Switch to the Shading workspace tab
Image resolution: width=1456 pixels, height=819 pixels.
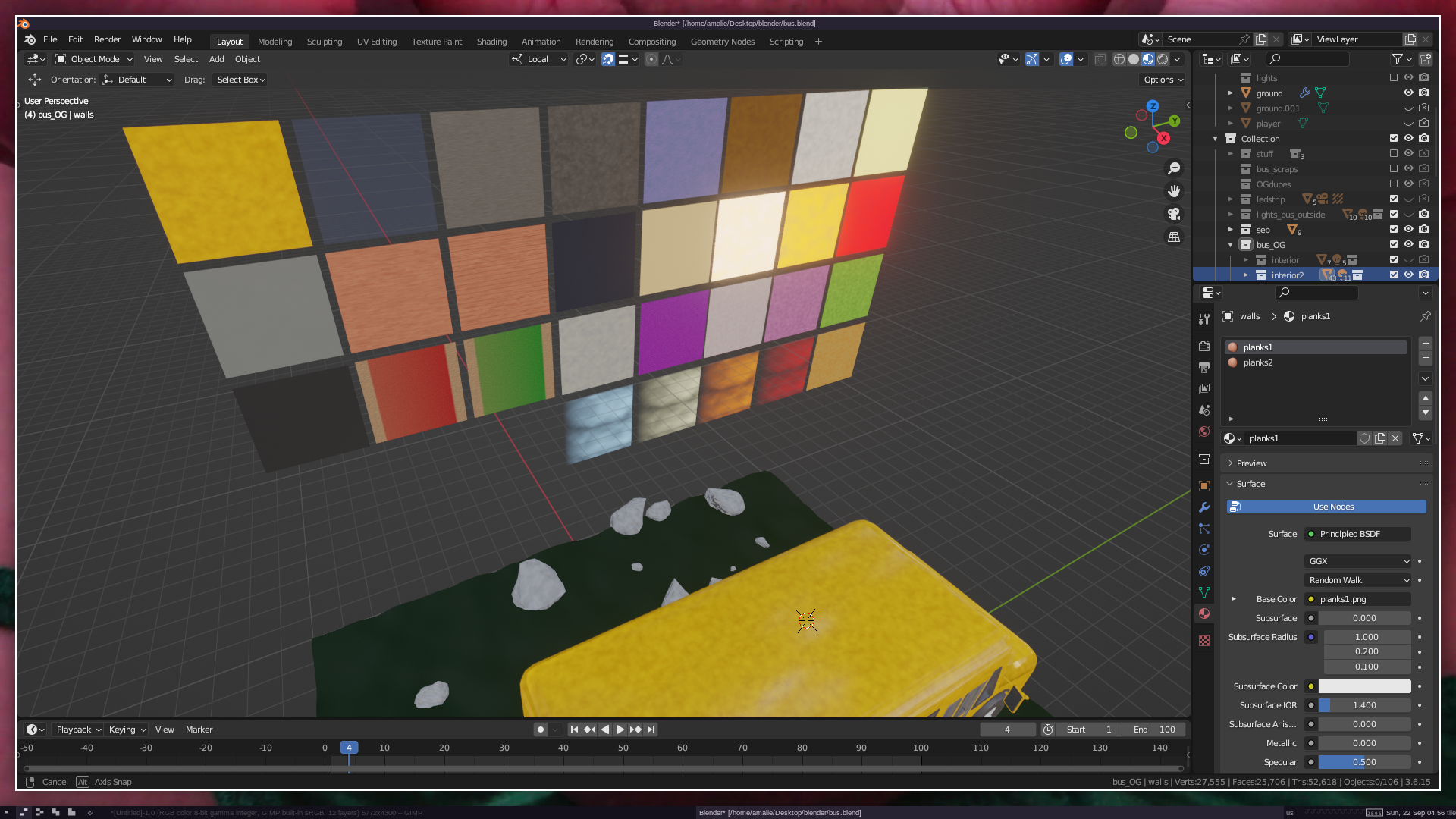tap(491, 42)
